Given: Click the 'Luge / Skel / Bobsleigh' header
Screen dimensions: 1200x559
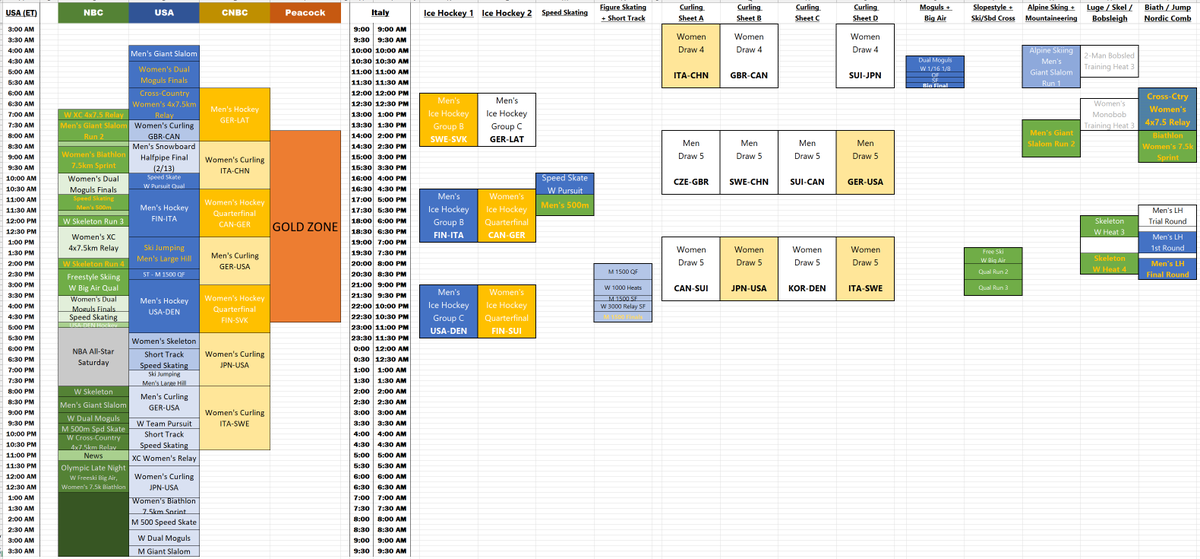Looking at the screenshot, I should [1108, 12].
